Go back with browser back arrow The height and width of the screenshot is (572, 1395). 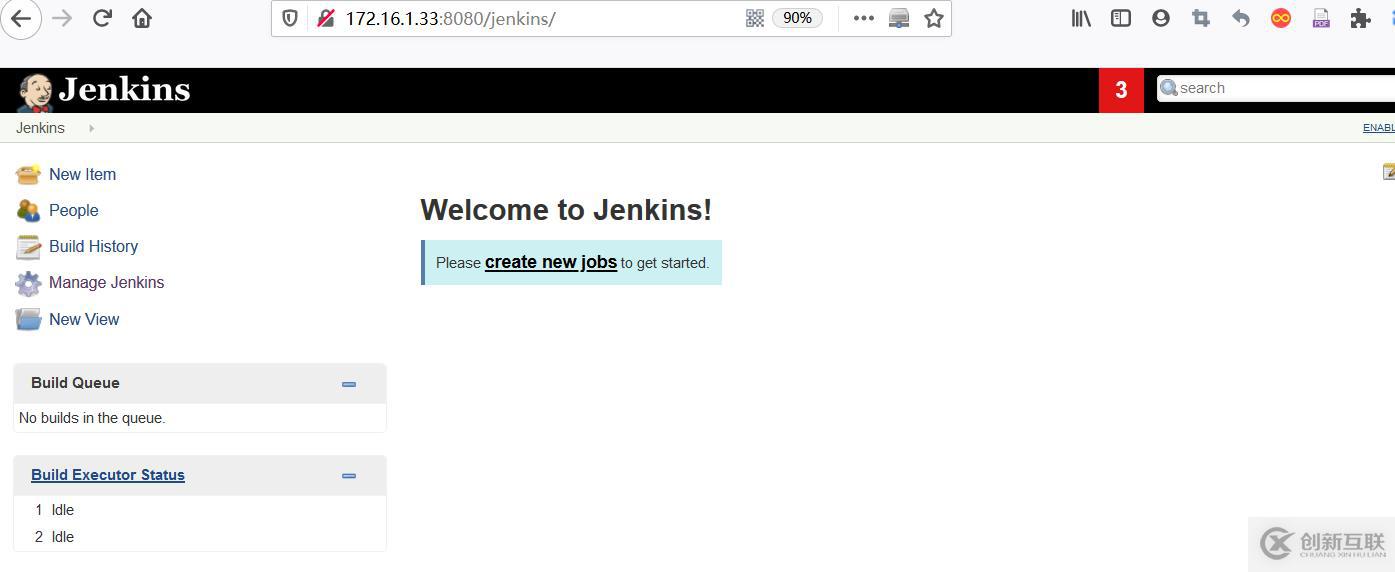coord(21,18)
